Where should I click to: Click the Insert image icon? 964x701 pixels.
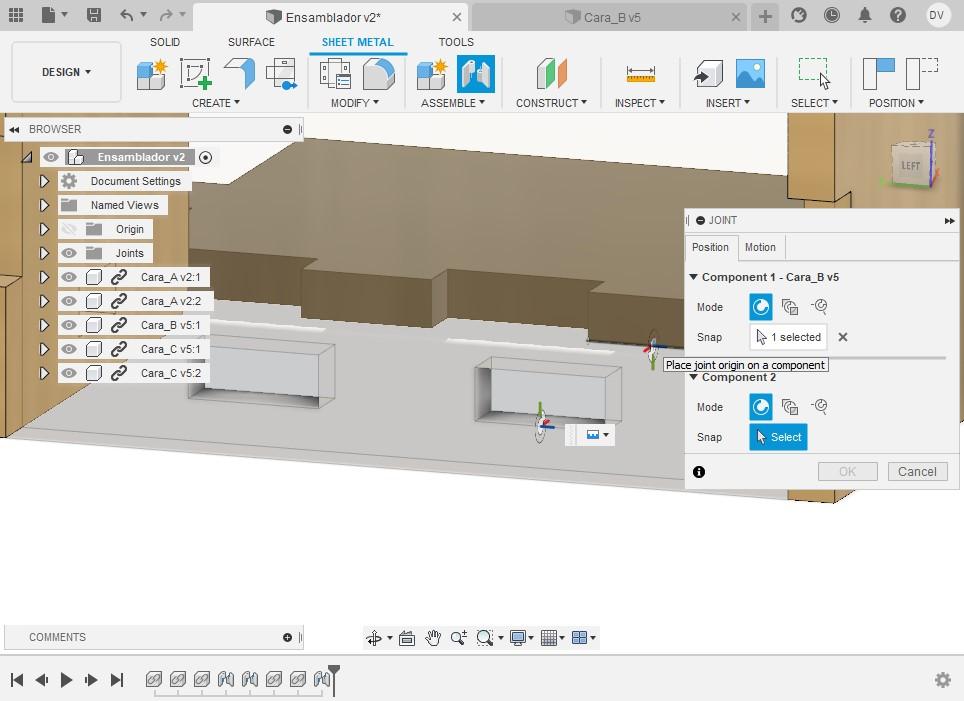click(x=751, y=74)
